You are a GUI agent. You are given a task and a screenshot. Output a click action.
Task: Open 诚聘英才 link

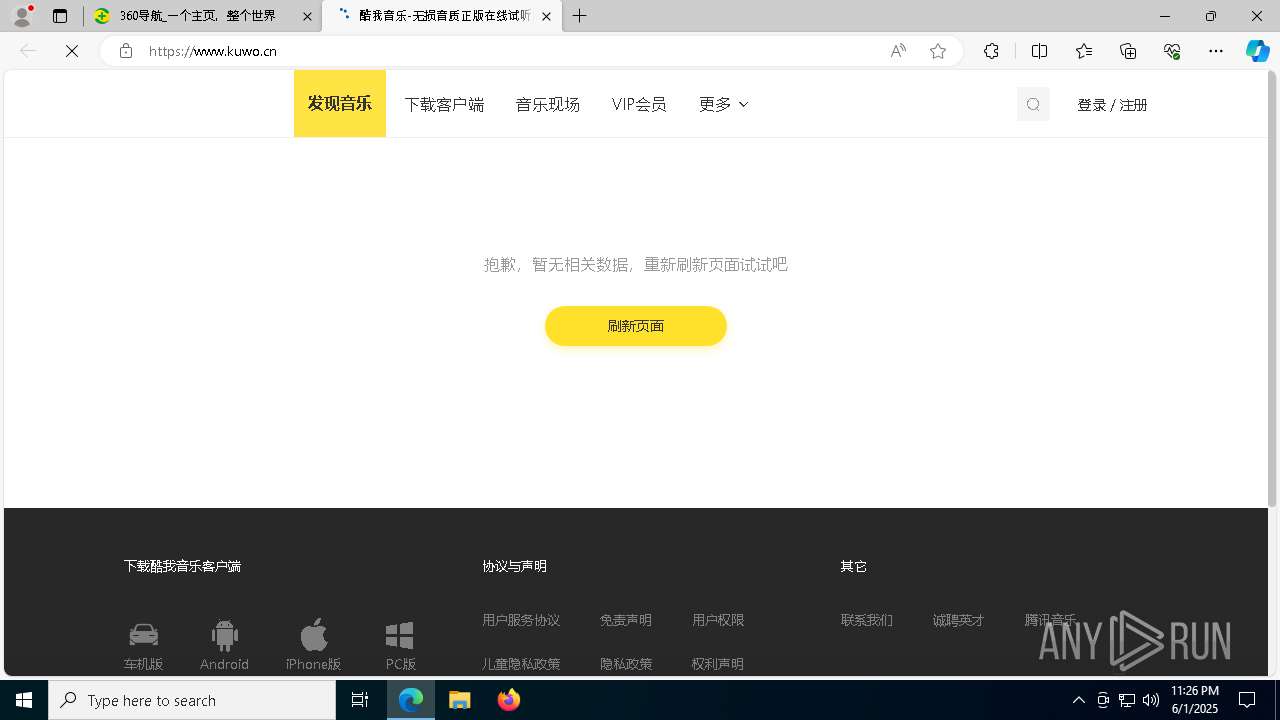pyautogui.click(x=958, y=620)
